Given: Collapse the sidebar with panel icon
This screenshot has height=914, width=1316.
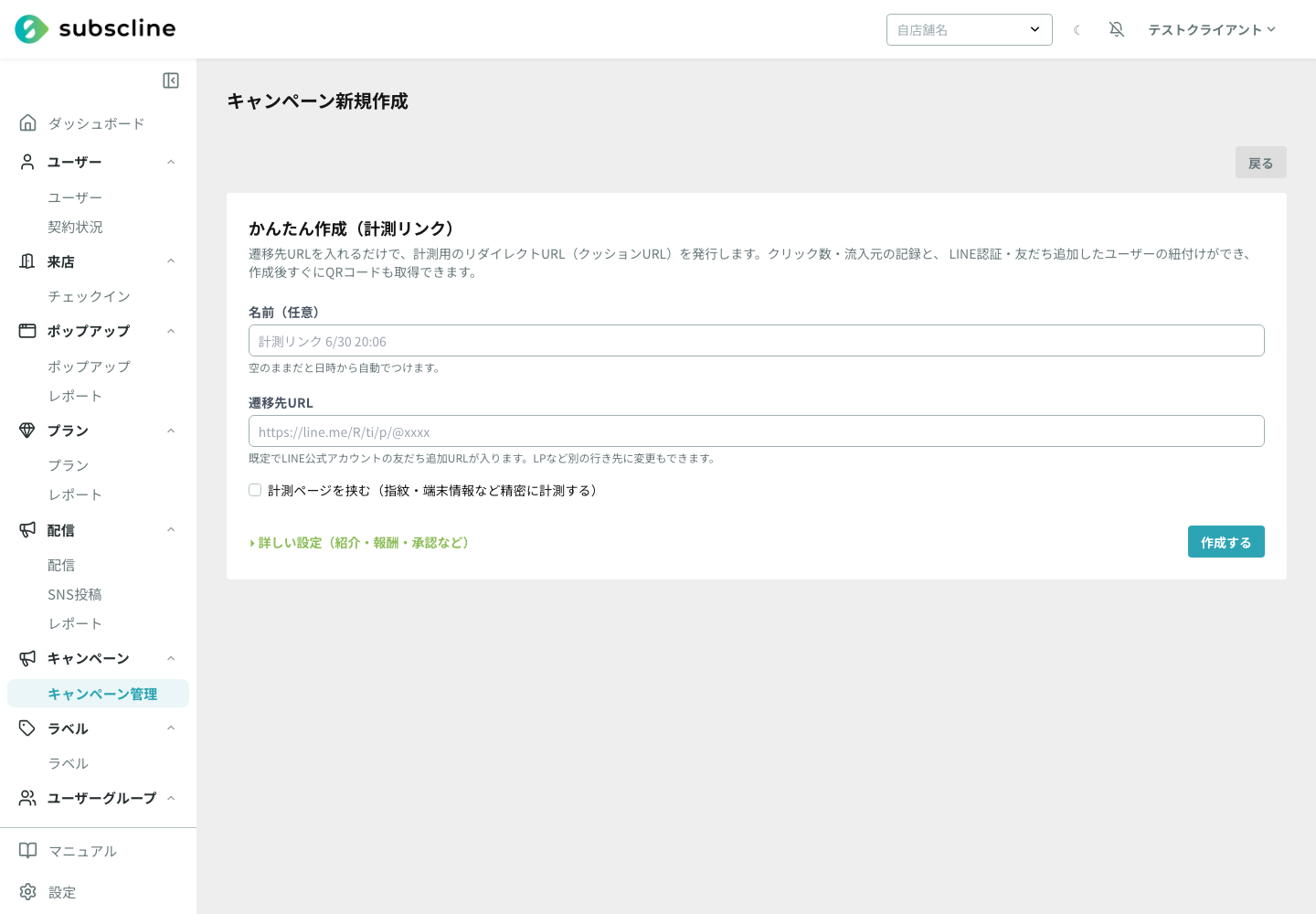Looking at the screenshot, I should (x=171, y=80).
